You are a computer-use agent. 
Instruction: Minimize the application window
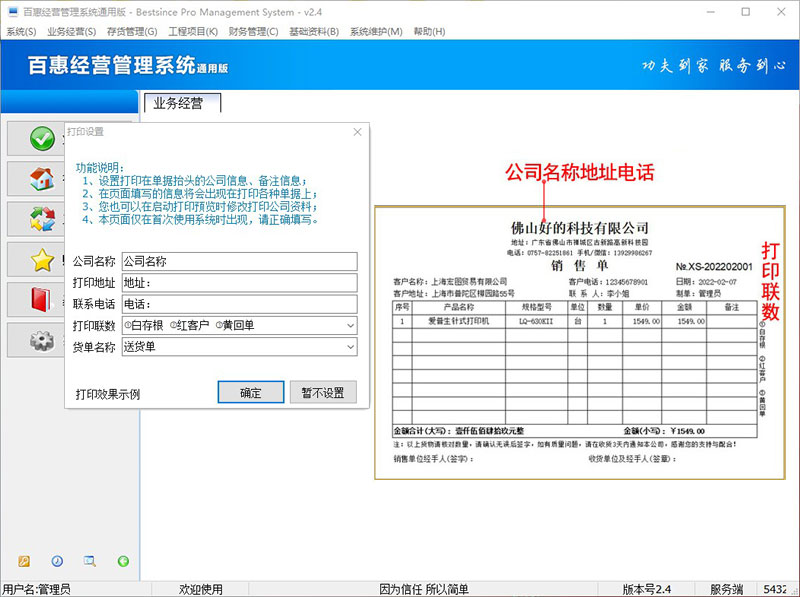tap(711, 12)
